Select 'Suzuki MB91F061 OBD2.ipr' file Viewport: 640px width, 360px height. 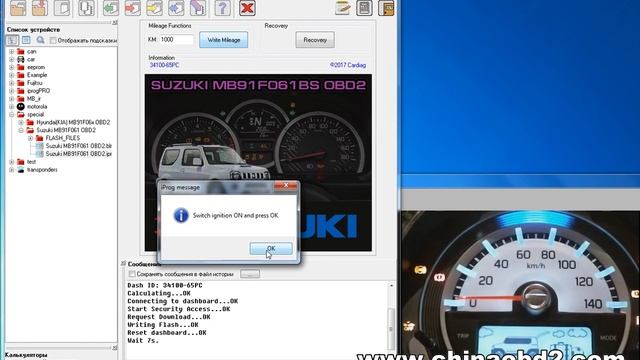[78, 154]
